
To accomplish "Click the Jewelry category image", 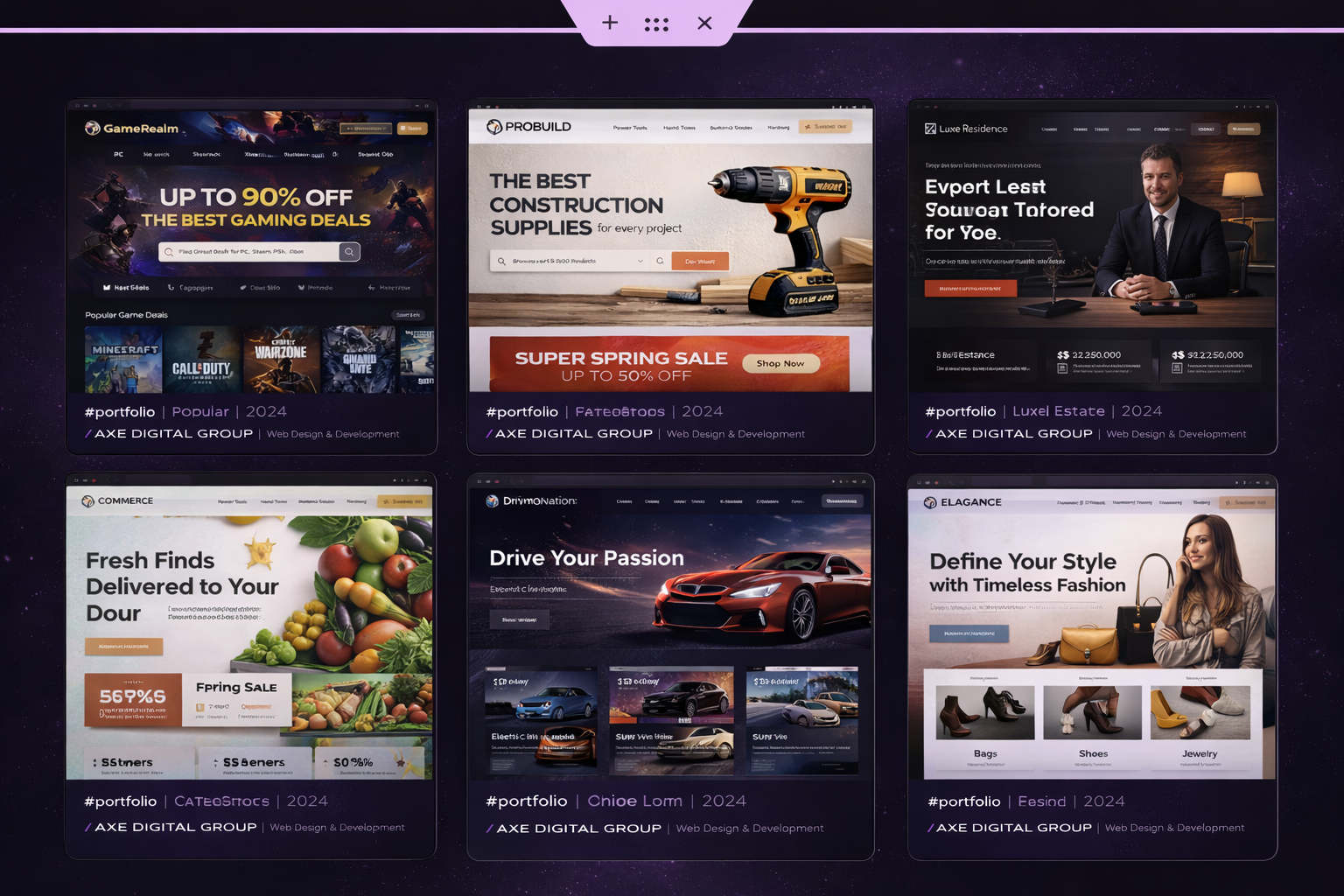I will point(1200,712).
